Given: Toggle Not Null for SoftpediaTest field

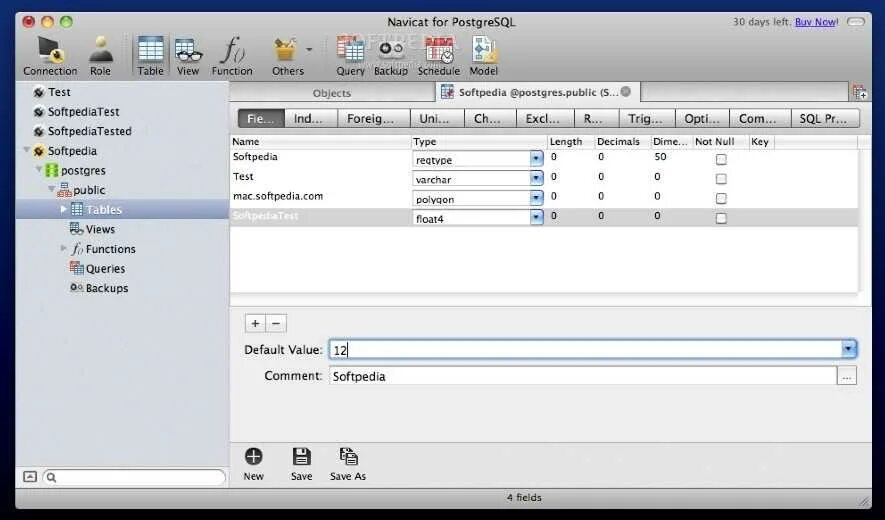Looking at the screenshot, I should [x=721, y=219].
